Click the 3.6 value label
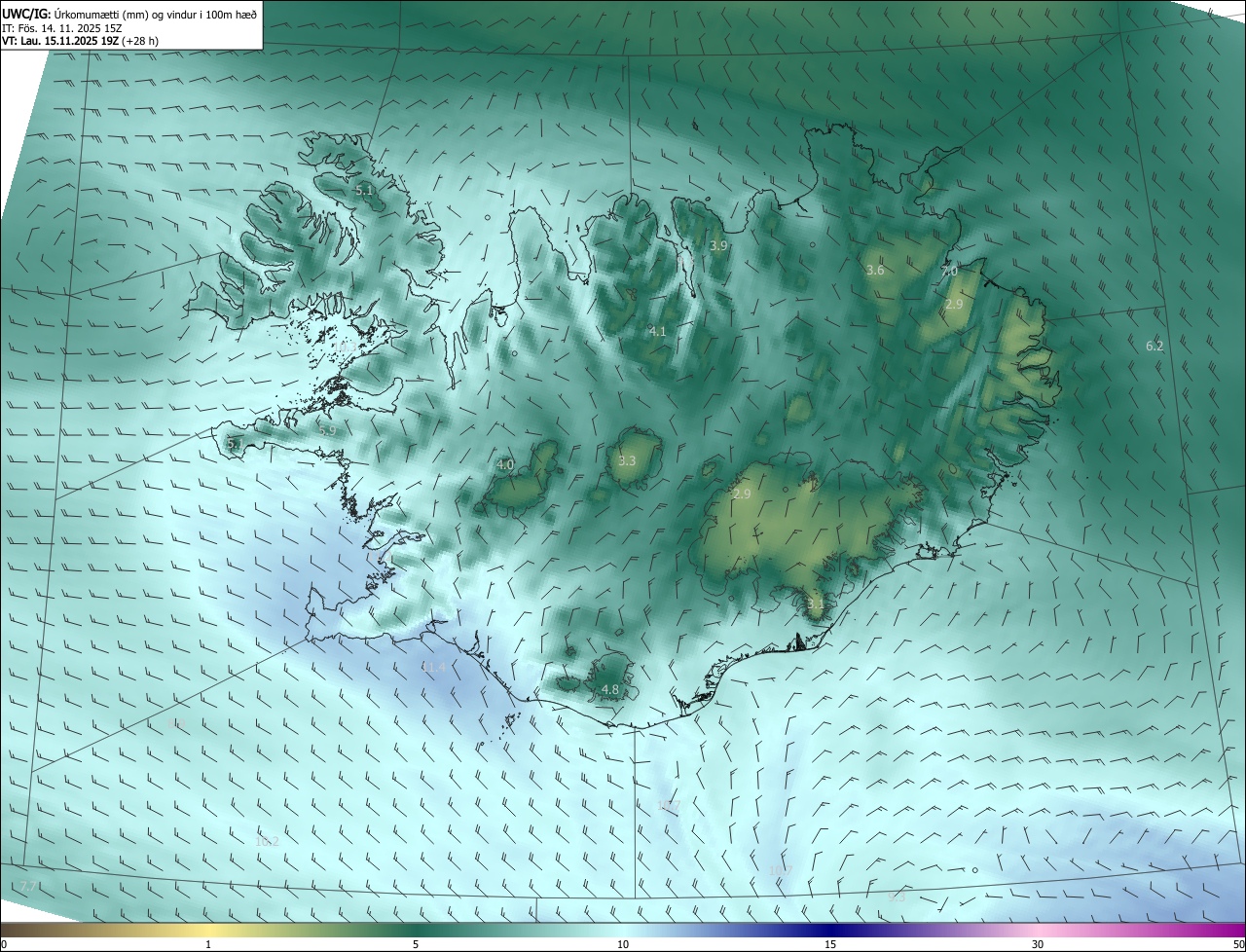 875,270
